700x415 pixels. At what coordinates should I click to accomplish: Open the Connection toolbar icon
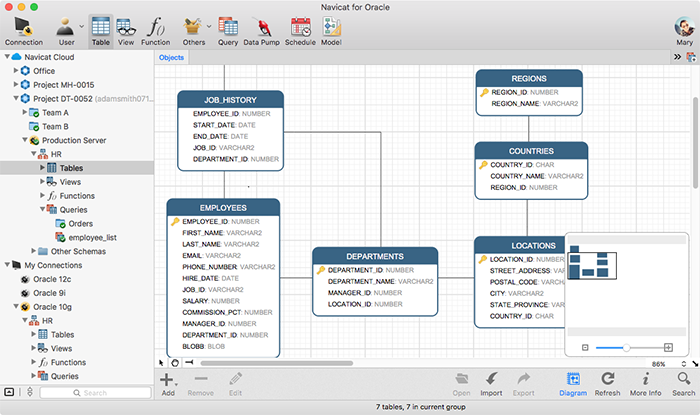click(24, 31)
